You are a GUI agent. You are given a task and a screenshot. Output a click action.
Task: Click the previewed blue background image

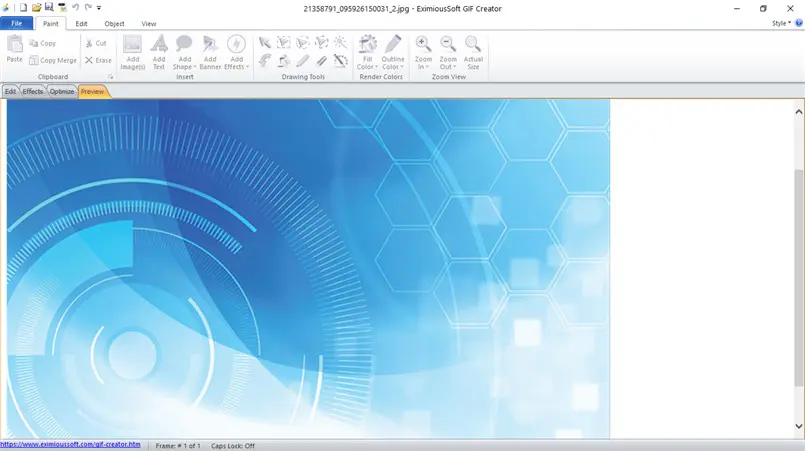coord(308,269)
